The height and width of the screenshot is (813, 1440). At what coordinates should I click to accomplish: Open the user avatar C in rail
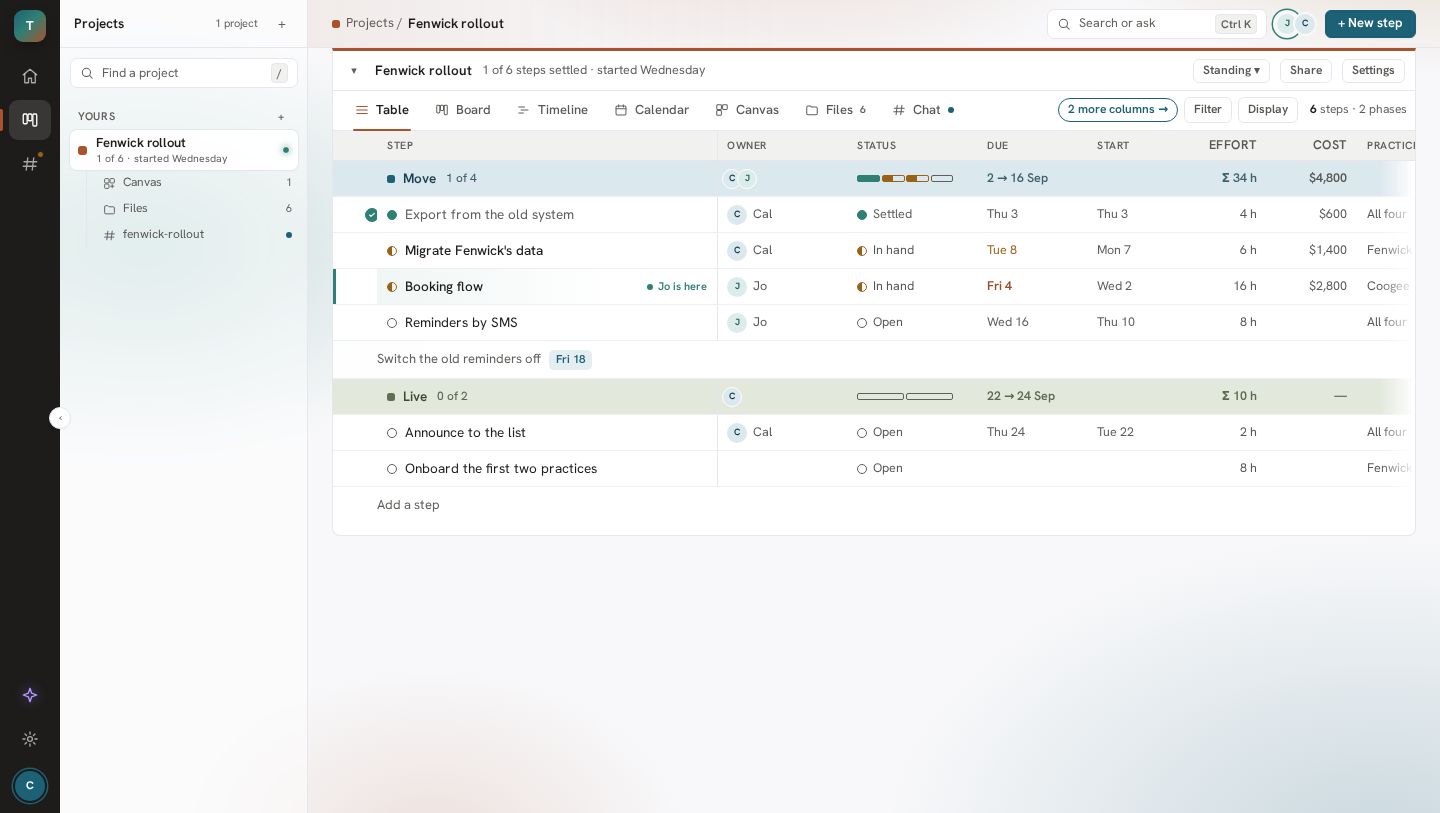coord(30,786)
